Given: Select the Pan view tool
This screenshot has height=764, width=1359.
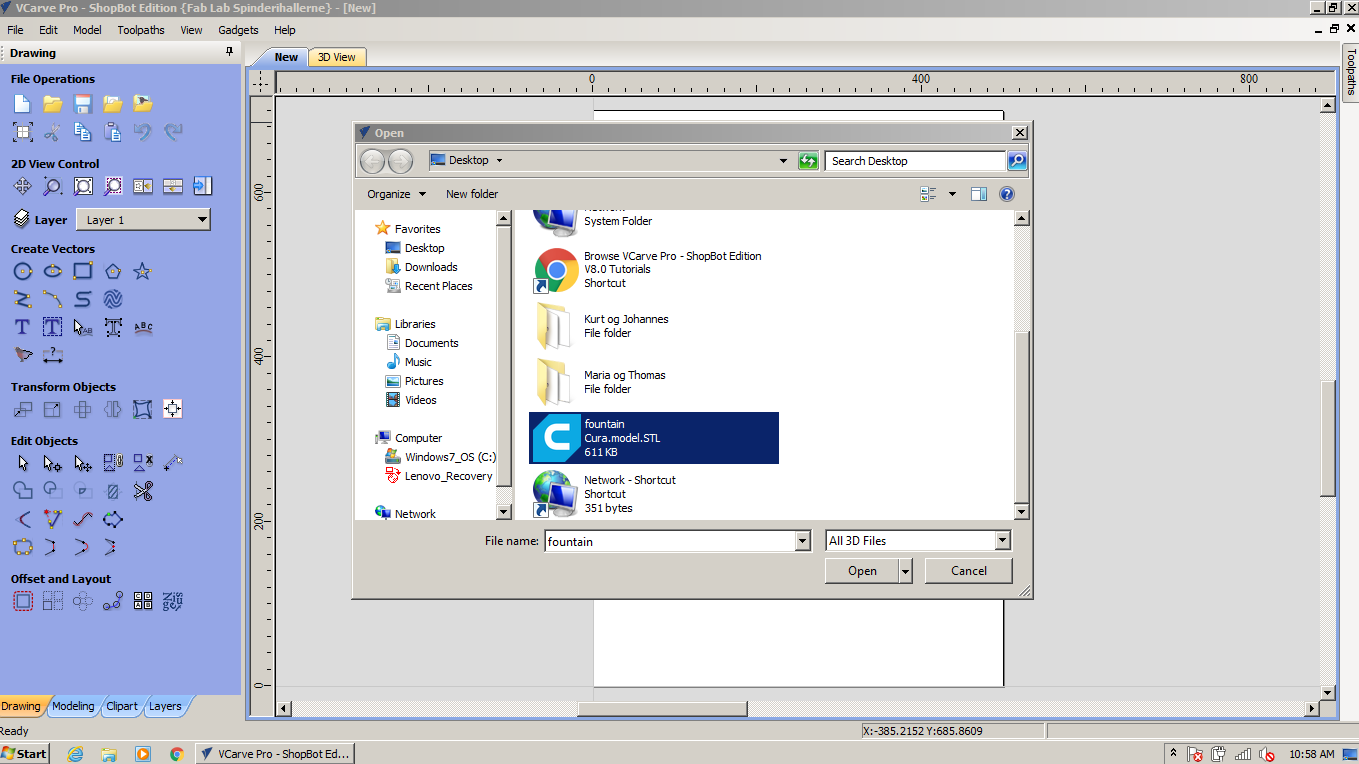Looking at the screenshot, I should click(22, 186).
